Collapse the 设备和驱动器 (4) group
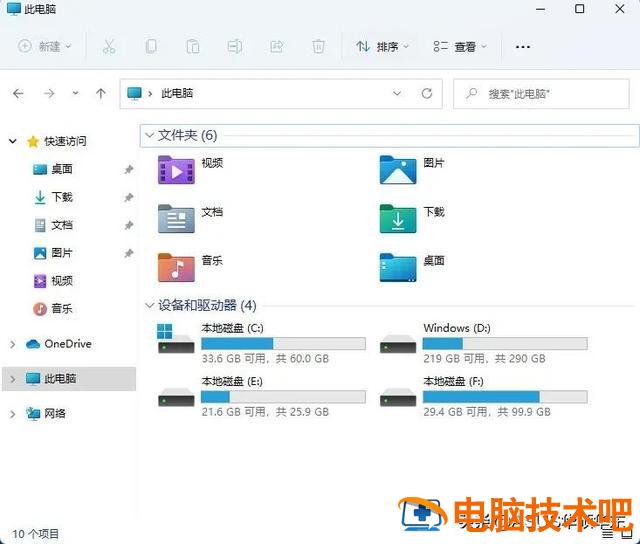 pyautogui.click(x=149, y=305)
